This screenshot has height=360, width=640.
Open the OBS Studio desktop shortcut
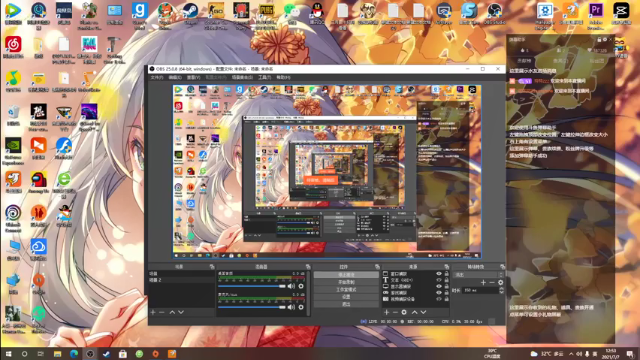click(494, 14)
